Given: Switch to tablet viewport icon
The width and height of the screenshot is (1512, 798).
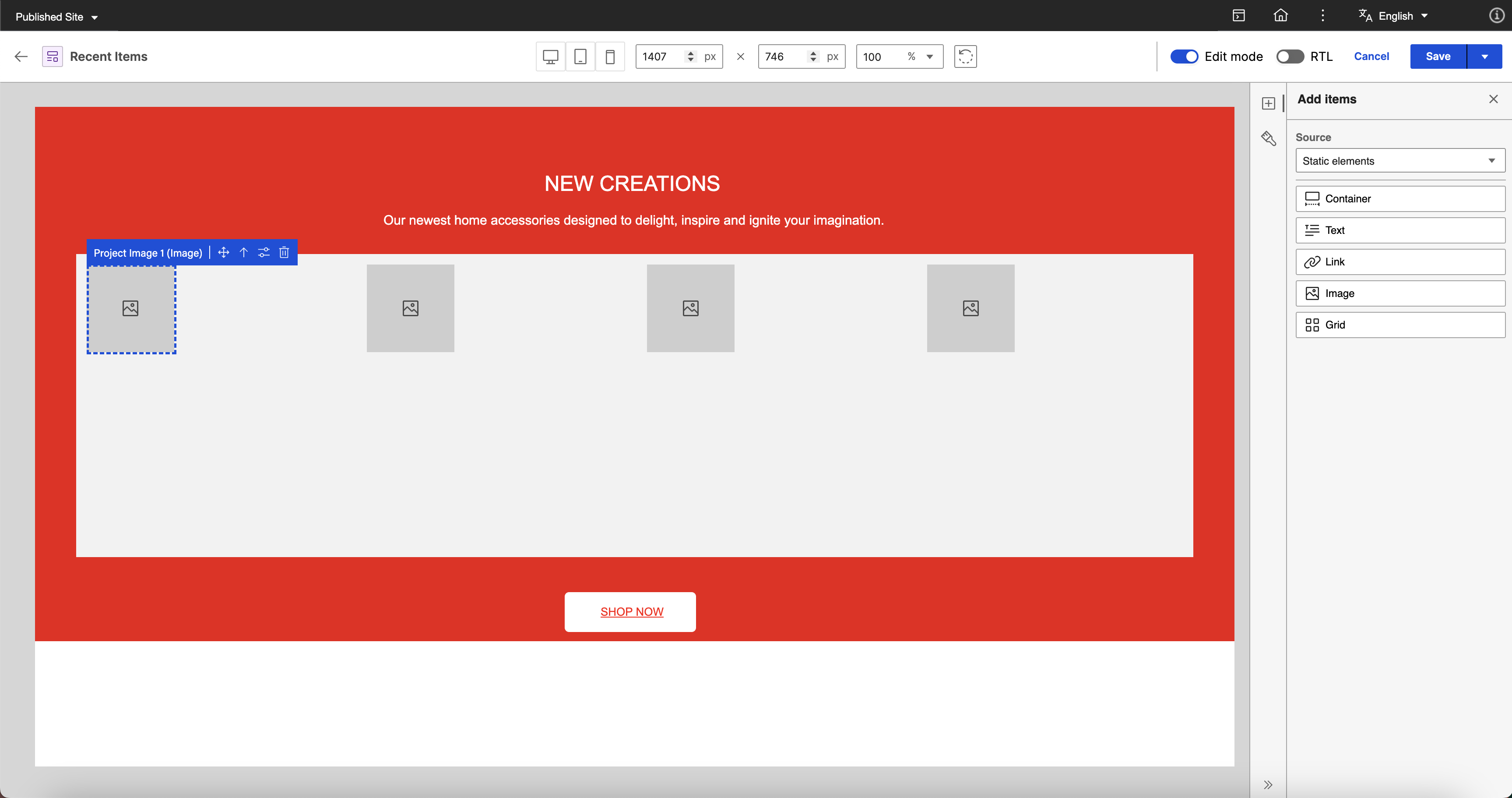Looking at the screenshot, I should coord(580,56).
